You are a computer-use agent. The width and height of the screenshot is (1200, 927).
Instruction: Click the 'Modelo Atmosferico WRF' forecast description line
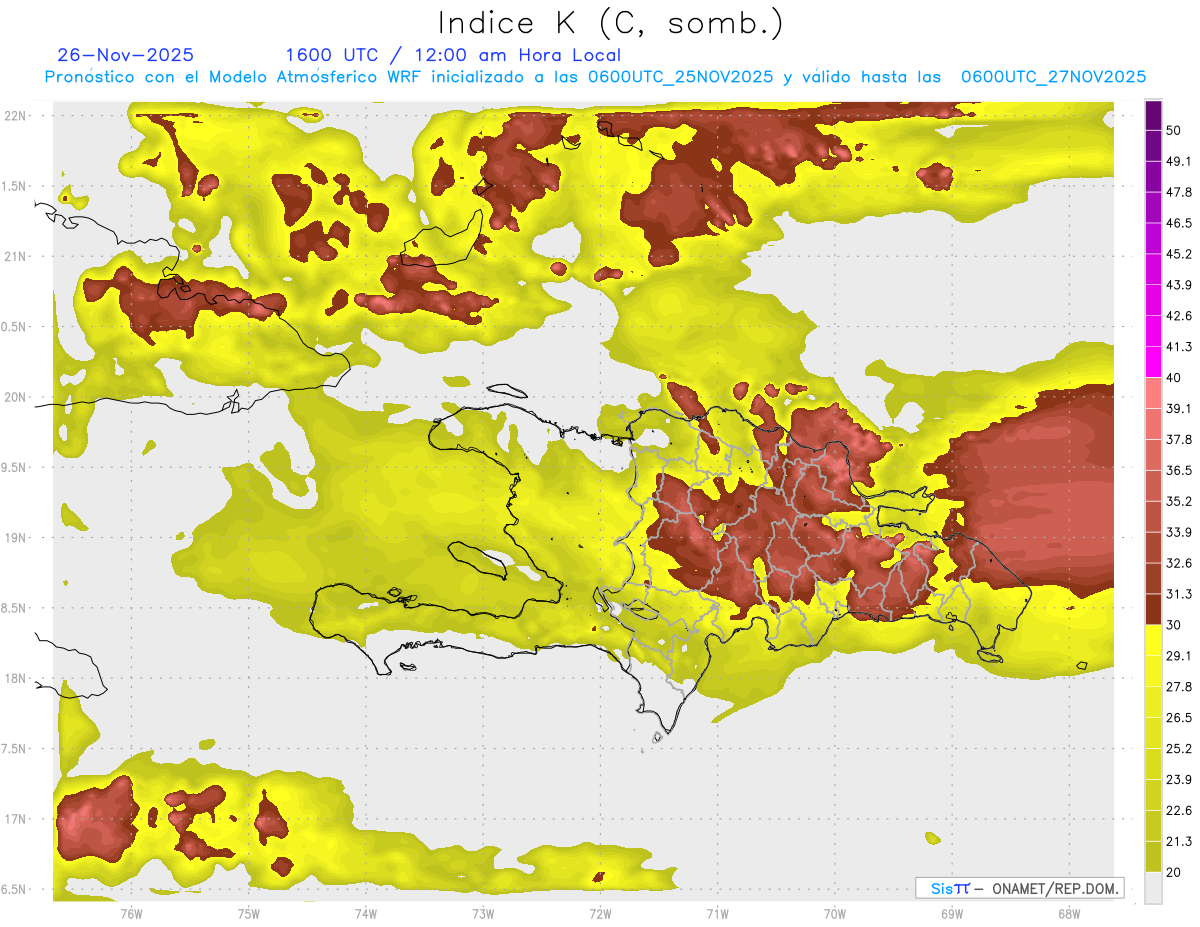tap(595, 76)
